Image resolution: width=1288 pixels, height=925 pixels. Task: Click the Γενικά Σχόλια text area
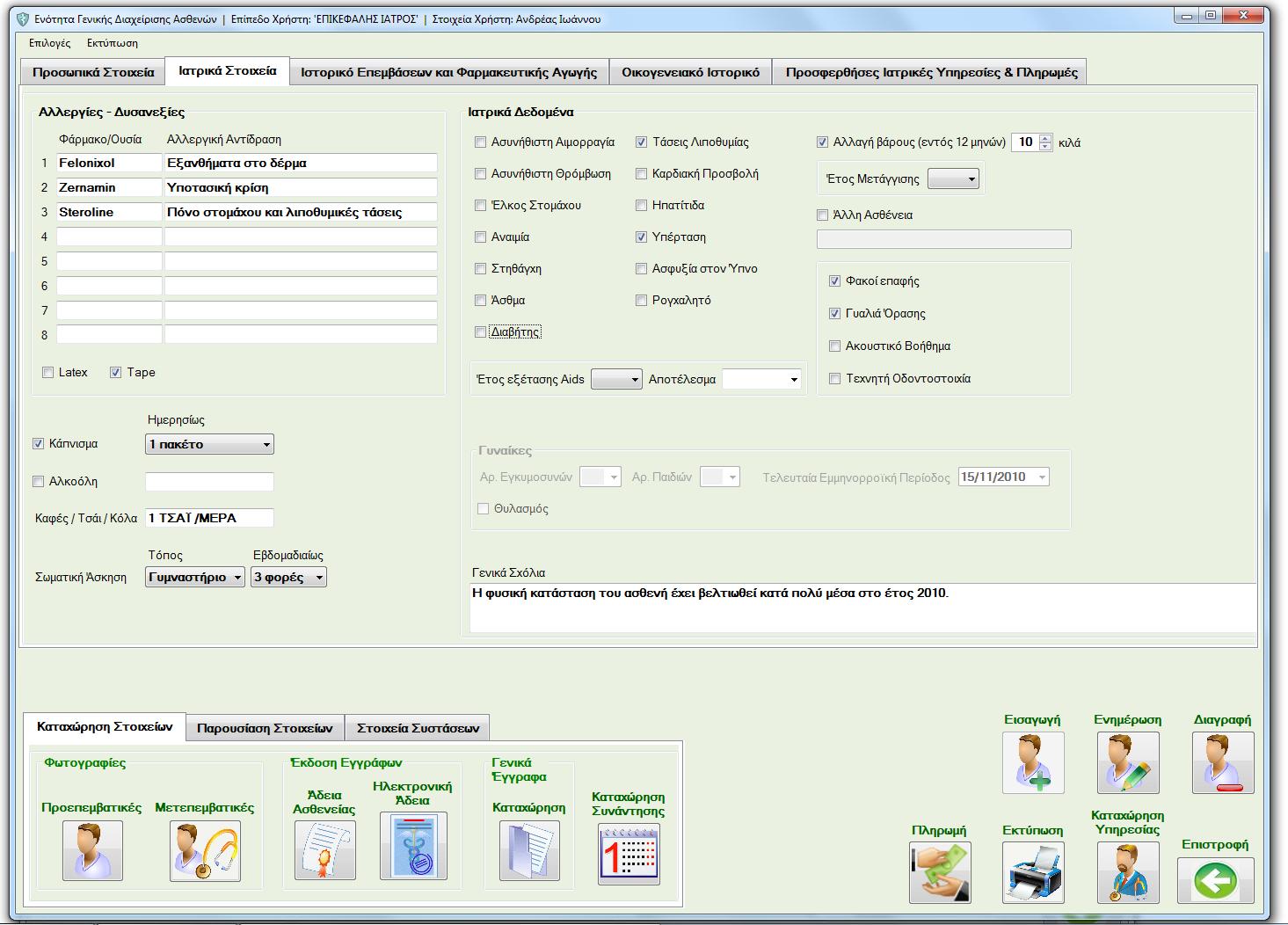coord(862,608)
